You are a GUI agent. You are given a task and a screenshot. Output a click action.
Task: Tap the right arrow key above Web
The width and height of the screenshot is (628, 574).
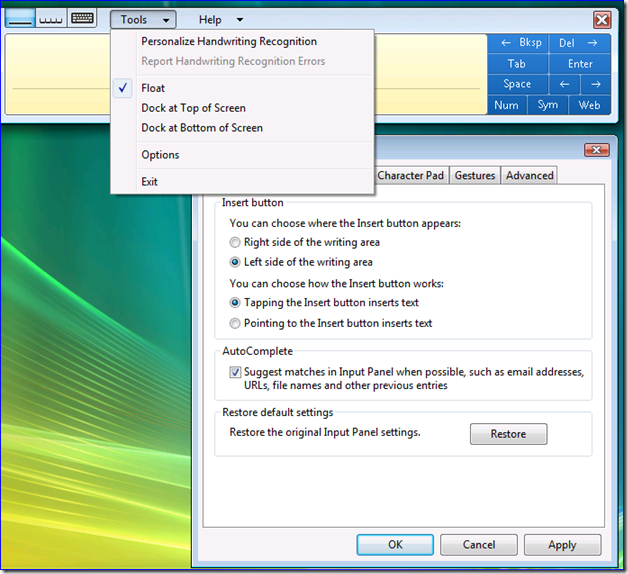pyautogui.click(x=596, y=84)
